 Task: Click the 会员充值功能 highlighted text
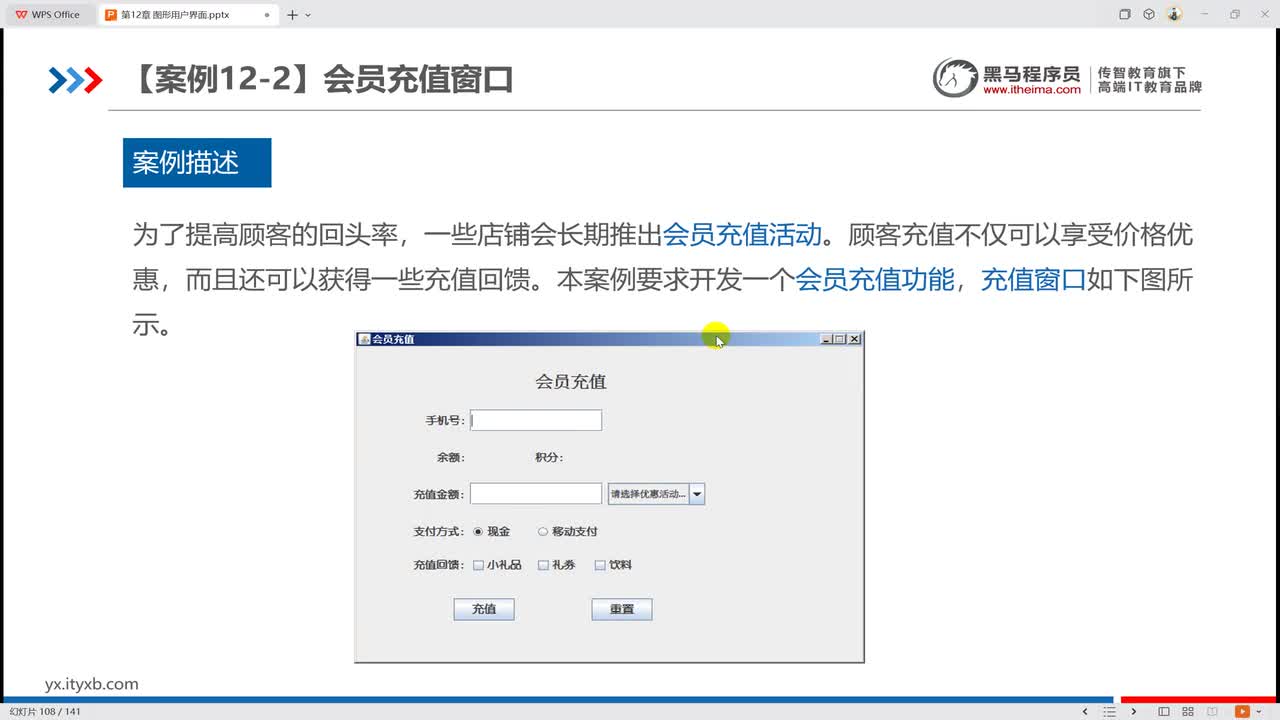click(875, 280)
